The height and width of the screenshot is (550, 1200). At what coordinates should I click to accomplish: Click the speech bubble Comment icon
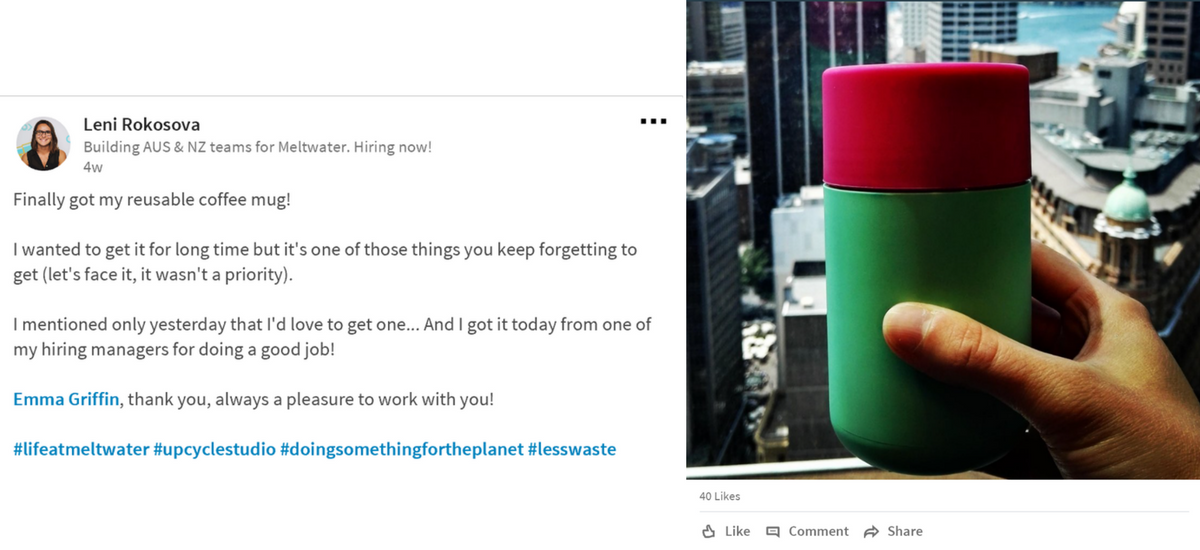pyautogui.click(x=773, y=531)
